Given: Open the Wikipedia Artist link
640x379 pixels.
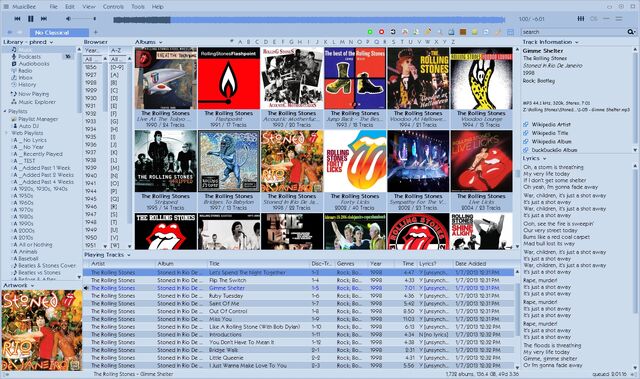Looking at the screenshot, I should (551, 124).
